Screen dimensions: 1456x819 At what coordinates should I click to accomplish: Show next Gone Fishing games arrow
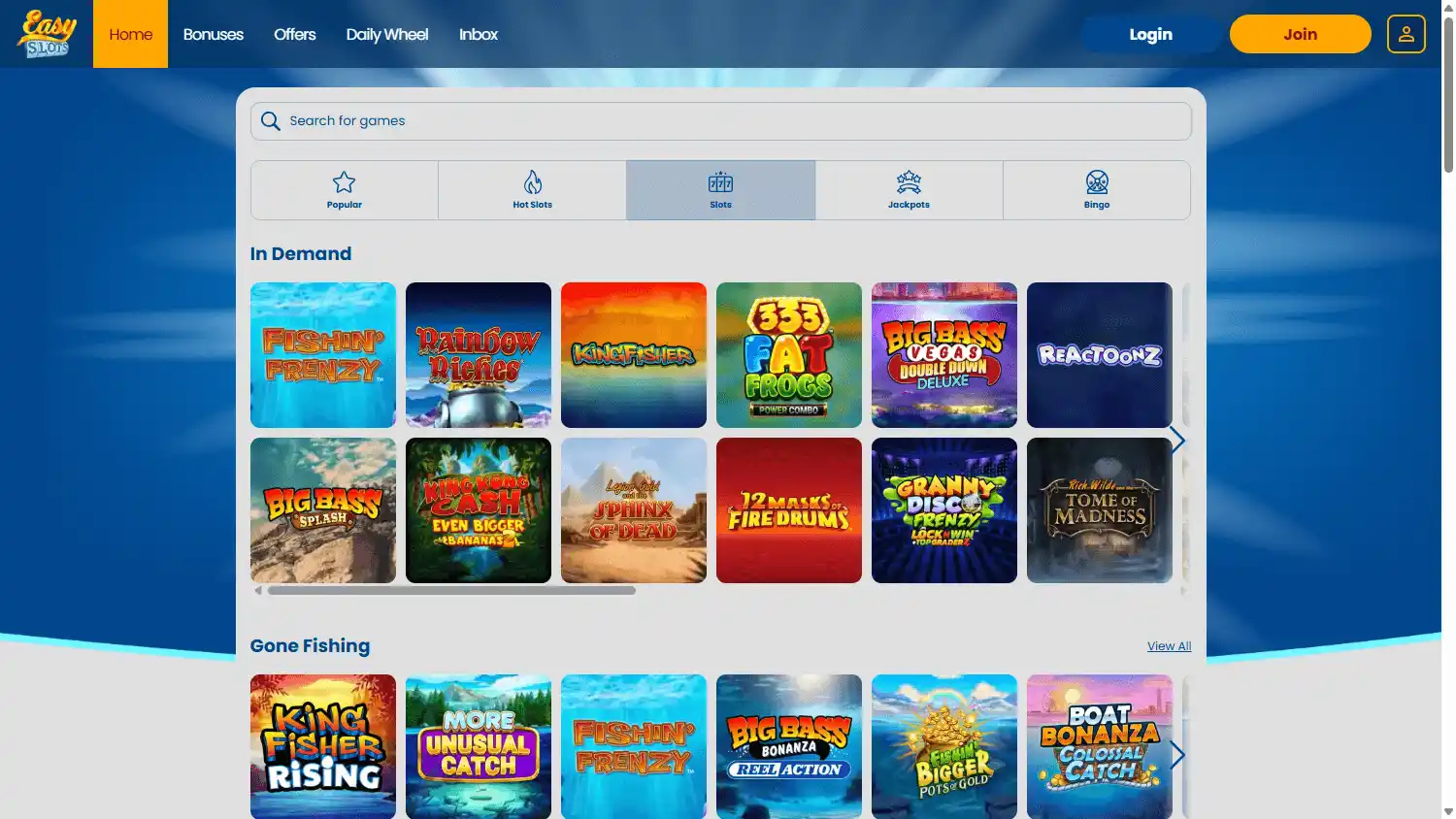click(1177, 755)
